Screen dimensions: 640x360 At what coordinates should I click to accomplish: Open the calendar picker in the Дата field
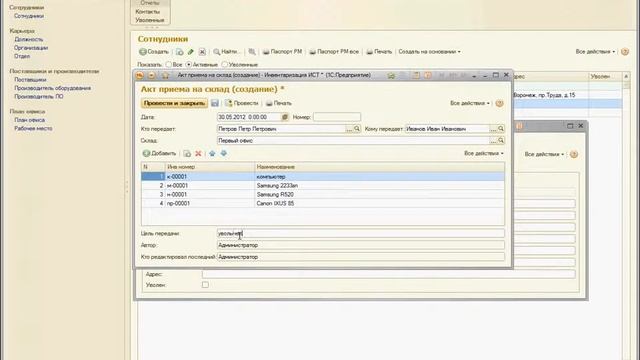coord(284,117)
